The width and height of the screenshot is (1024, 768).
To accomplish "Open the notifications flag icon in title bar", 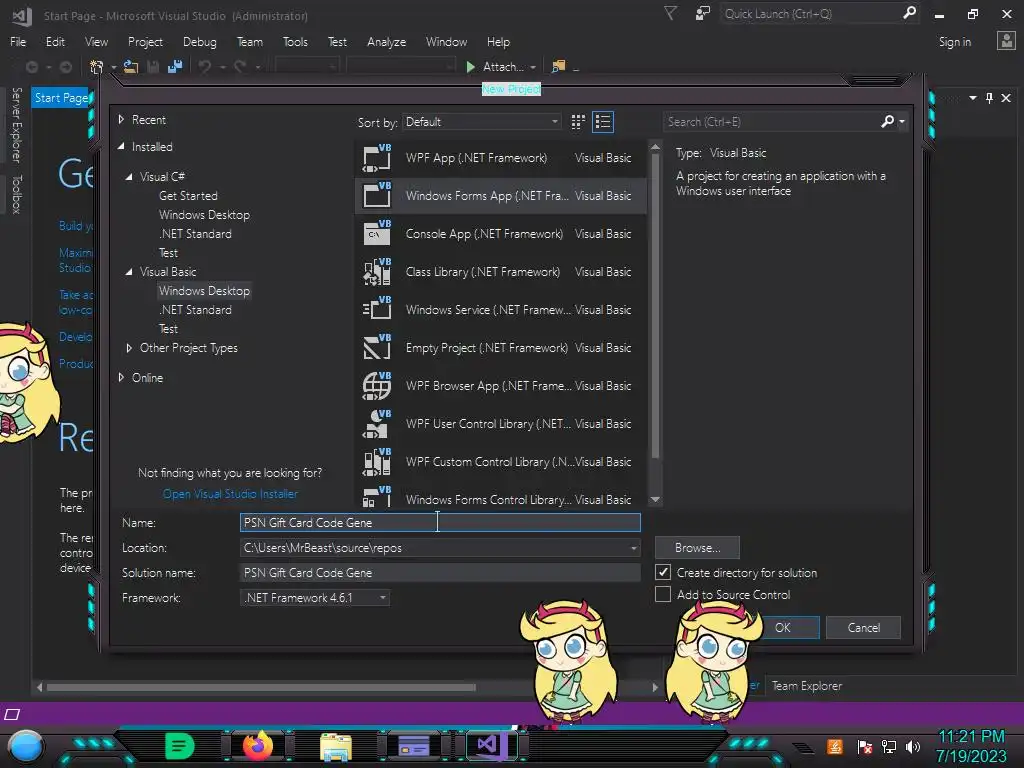I will pyautogui.click(x=671, y=14).
